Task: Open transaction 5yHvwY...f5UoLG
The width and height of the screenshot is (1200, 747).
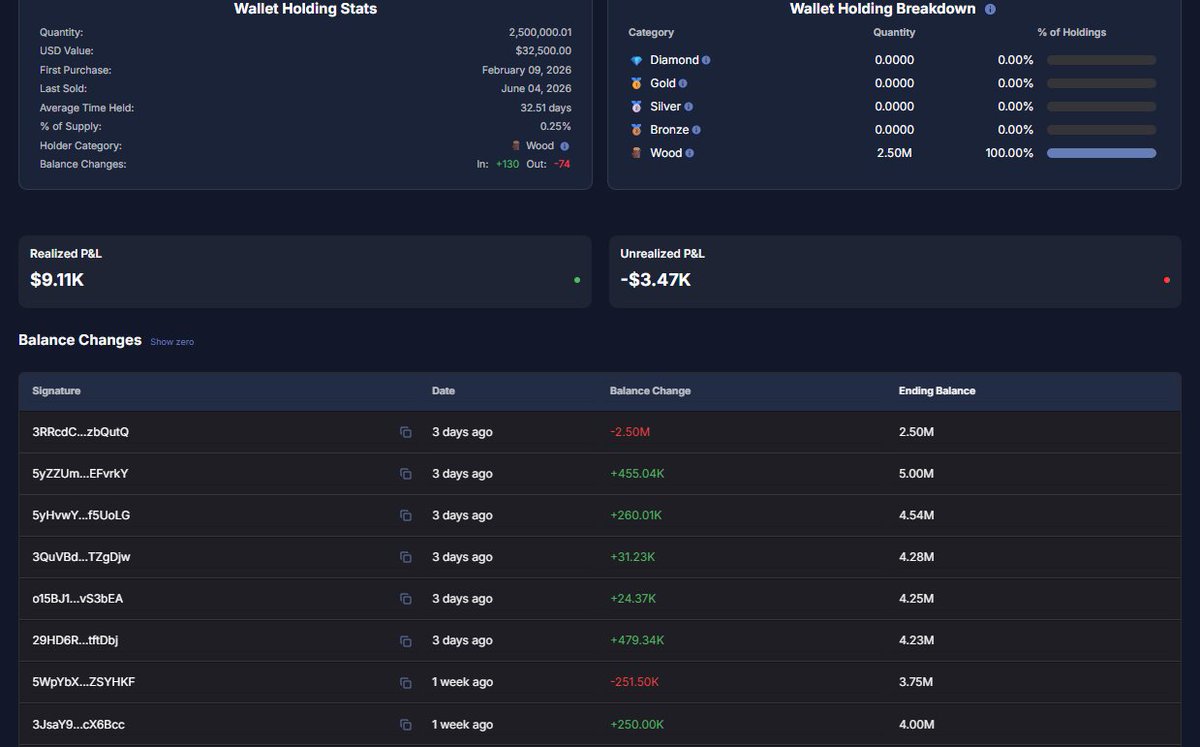Action: (81, 515)
